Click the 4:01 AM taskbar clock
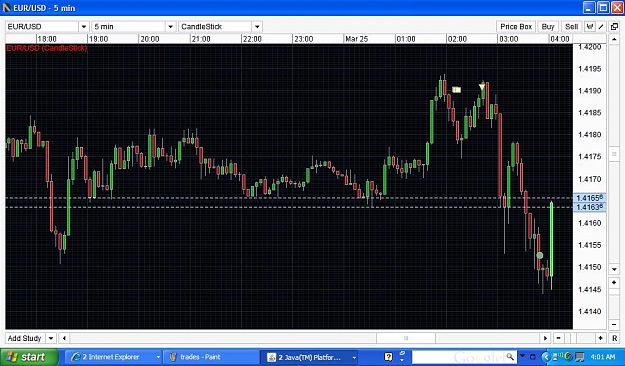 pyautogui.click(x=603, y=357)
